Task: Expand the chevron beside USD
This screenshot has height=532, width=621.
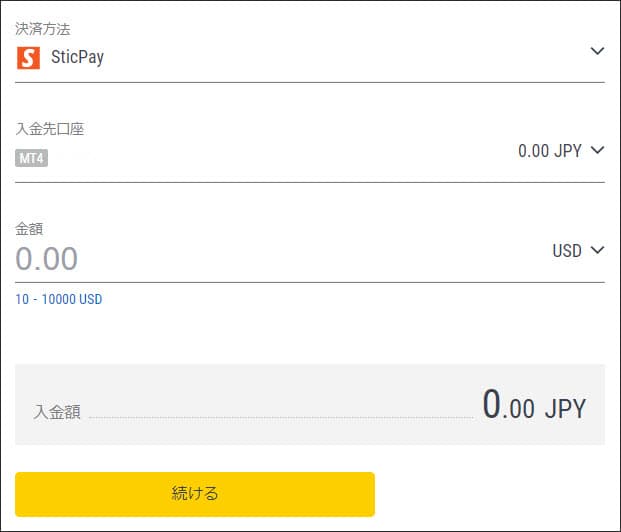Action: (x=598, y=250)
